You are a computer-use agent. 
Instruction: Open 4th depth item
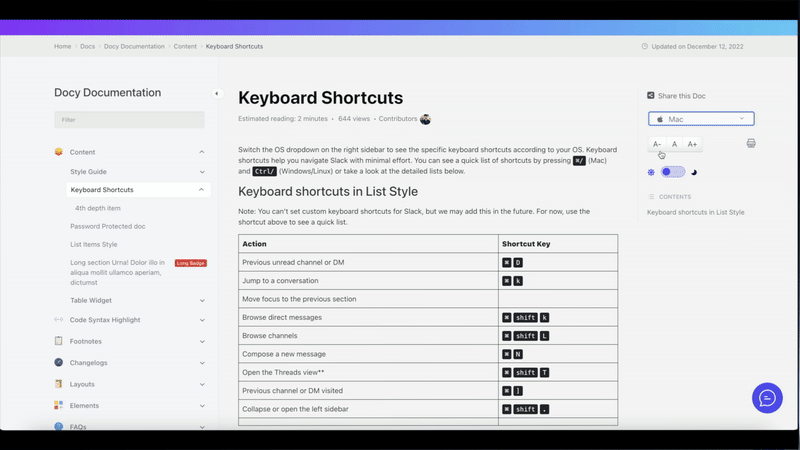click(x=98, y=208)
